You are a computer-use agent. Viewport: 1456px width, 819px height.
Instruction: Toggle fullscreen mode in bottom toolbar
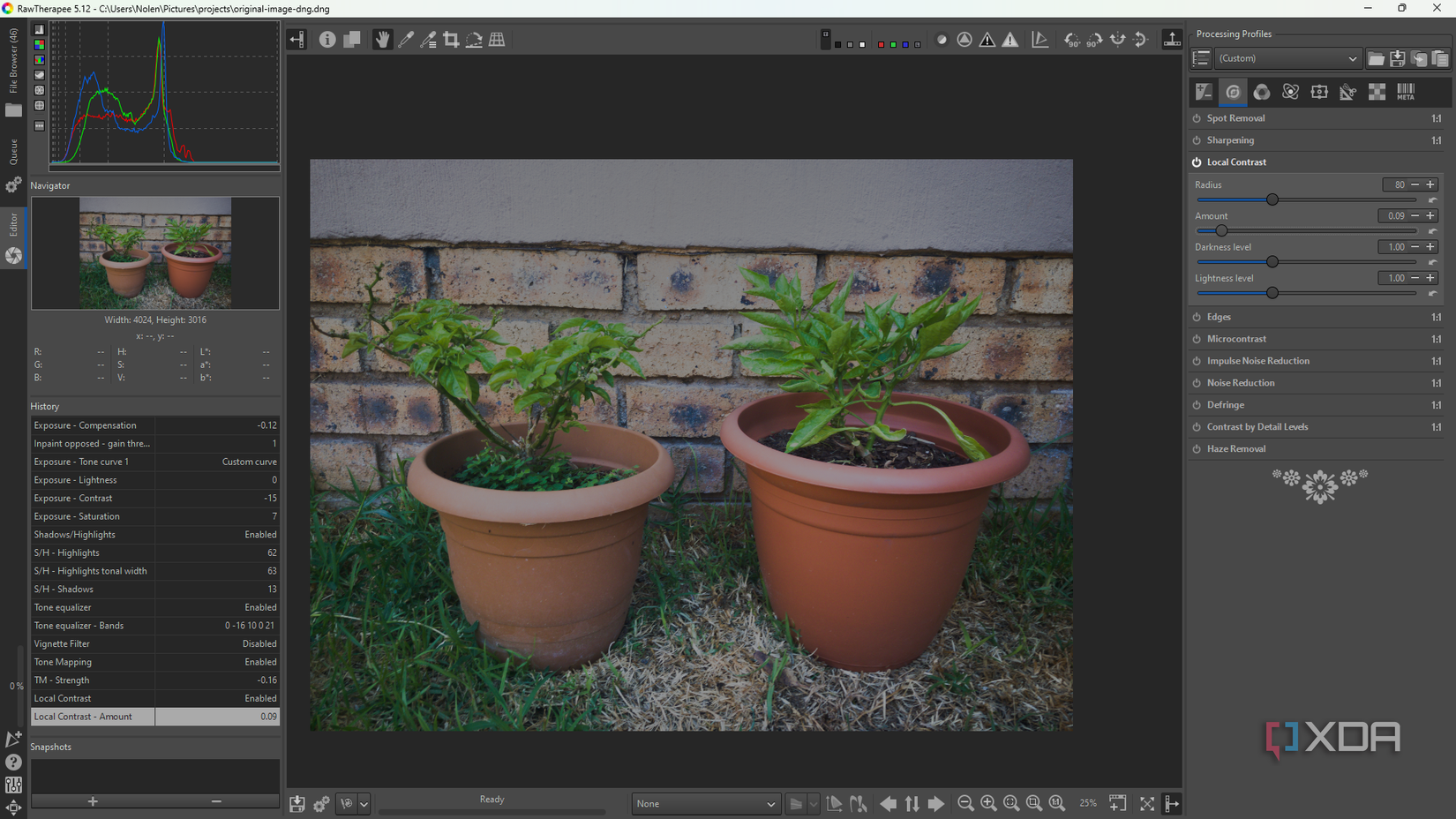[1147, 803]
